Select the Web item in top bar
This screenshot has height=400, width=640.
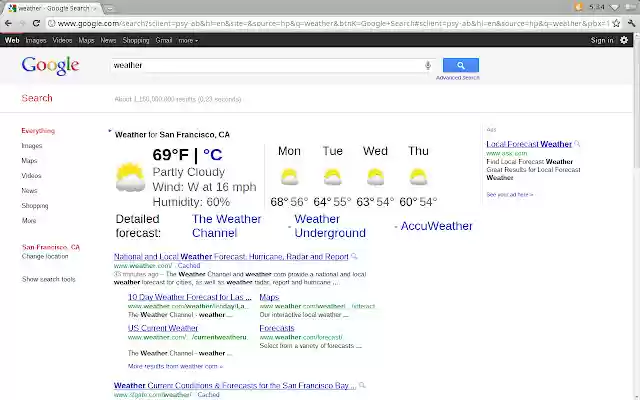tap(12, 40)
